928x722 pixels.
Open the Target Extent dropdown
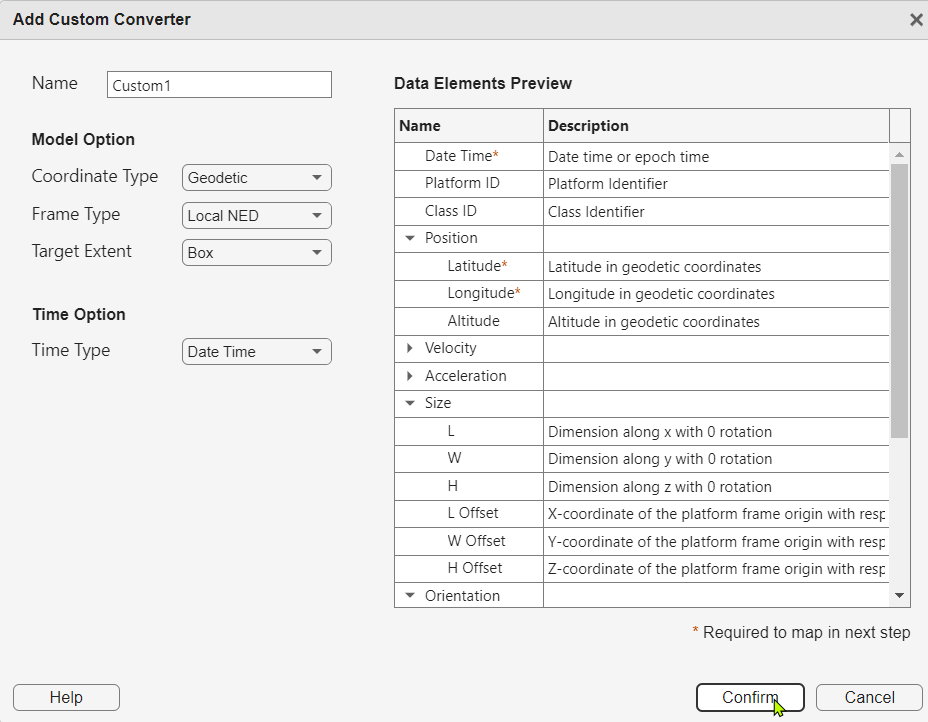tap(257, 253)
